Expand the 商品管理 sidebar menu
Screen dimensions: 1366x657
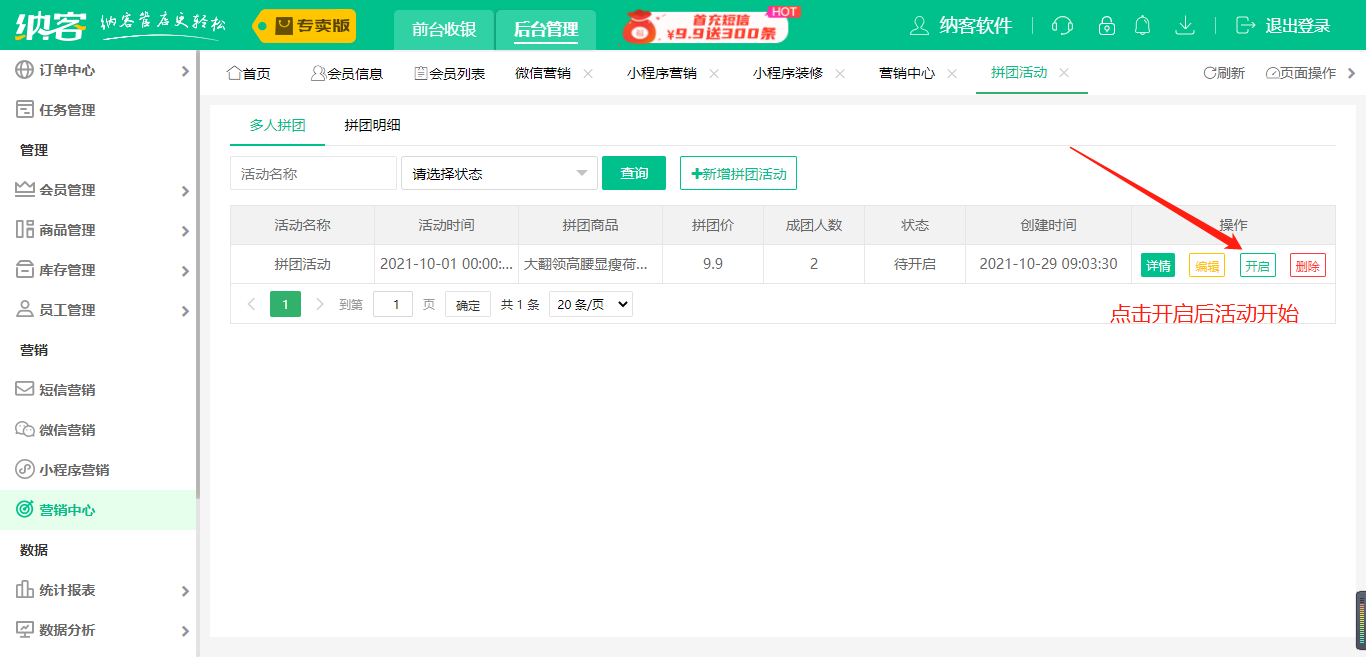click(x=100, y=230)
